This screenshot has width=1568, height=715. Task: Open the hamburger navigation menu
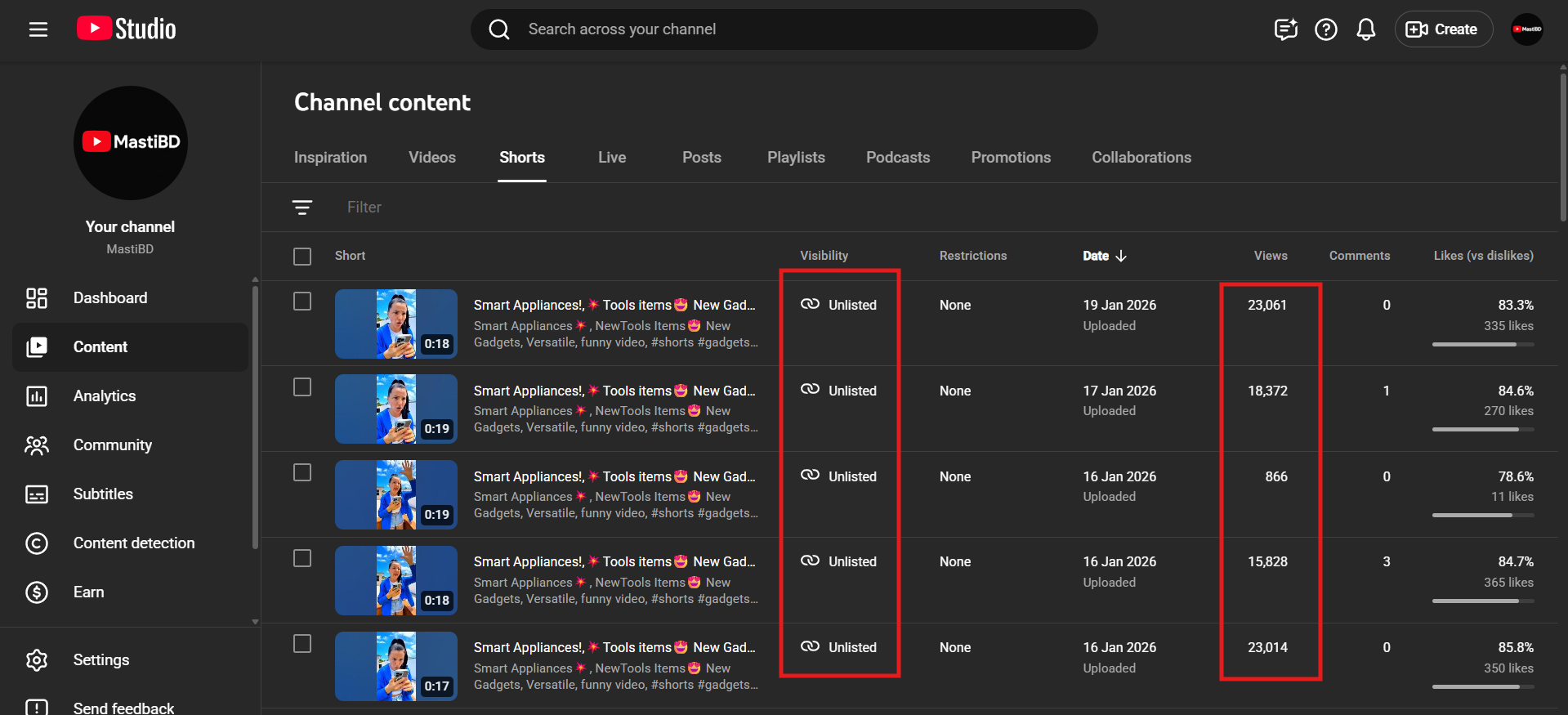coord(38,29)
